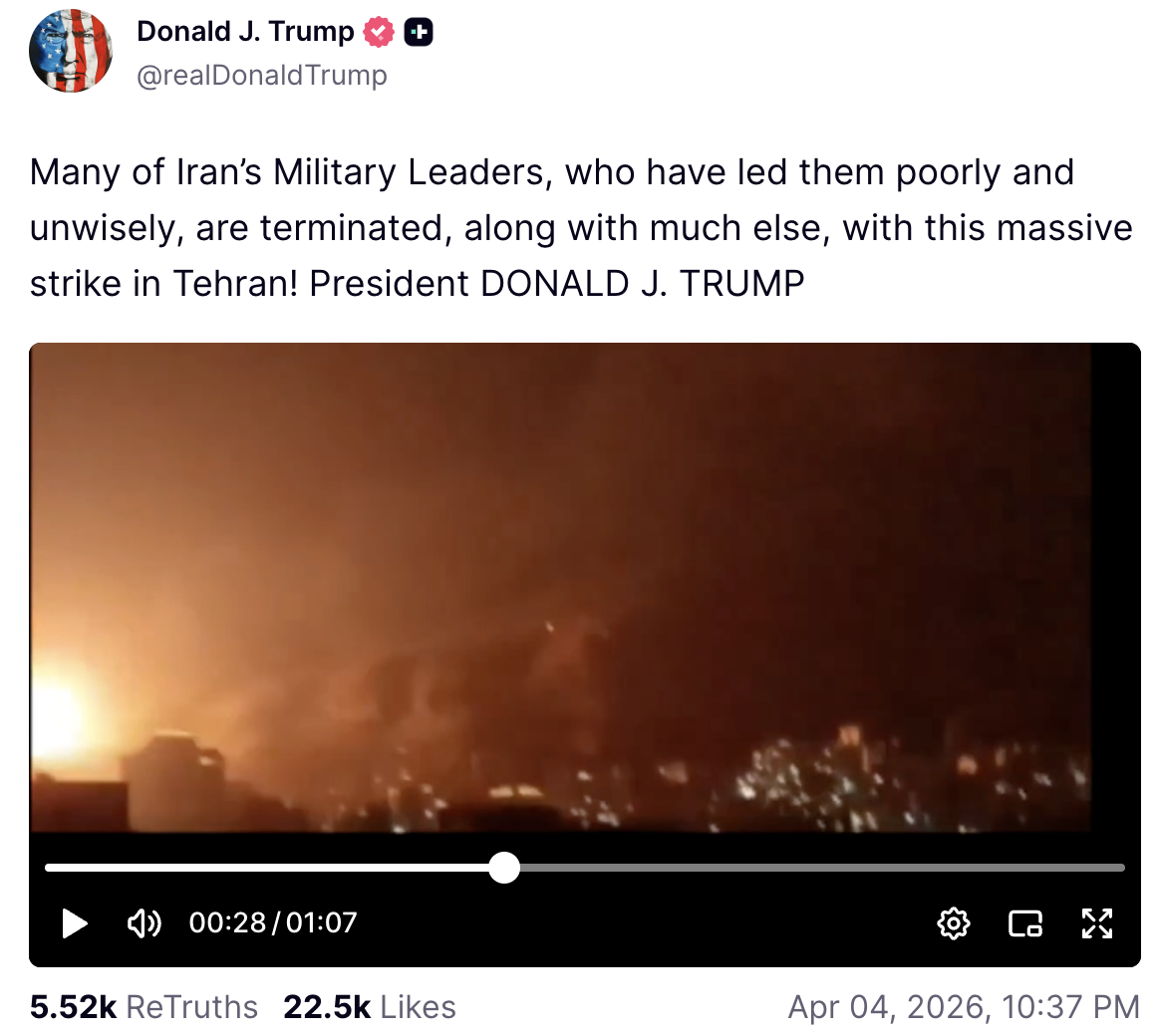The width and height of the screenshot is (1160, 1036).
Task: Seek to the start of the video bar
Action: (49, 868)
